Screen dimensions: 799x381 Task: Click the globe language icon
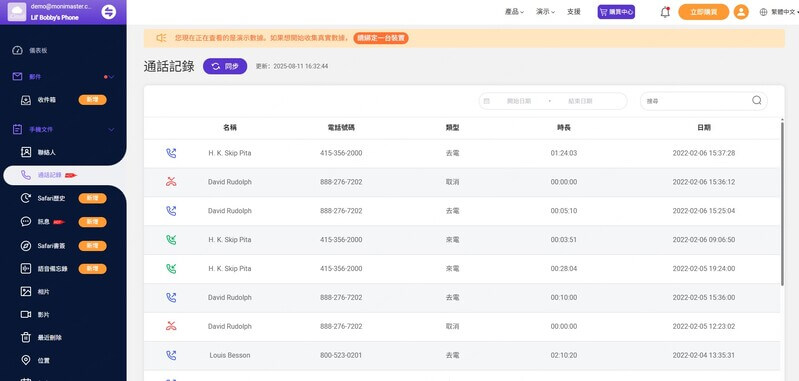pyautogui.click(x=763, y=12)
